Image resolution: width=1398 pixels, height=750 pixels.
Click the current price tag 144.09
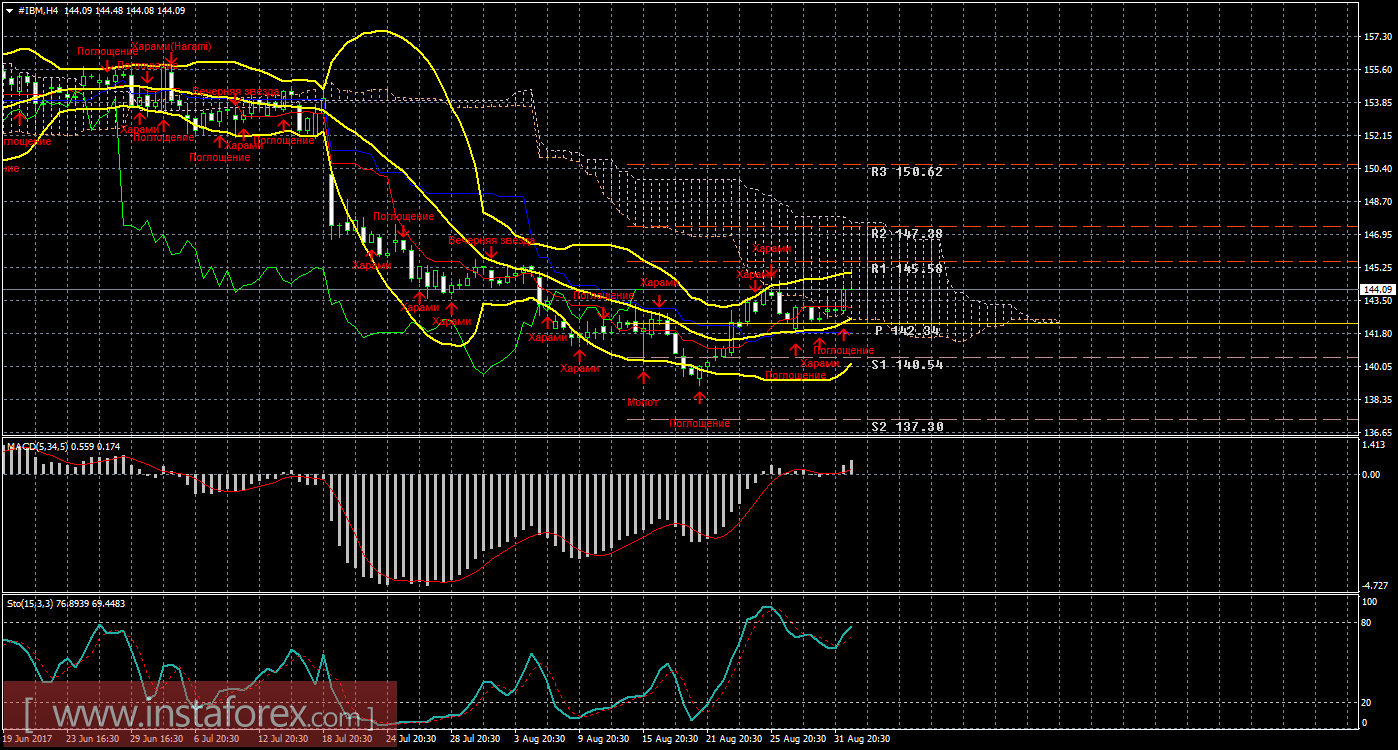(1376, 289)
